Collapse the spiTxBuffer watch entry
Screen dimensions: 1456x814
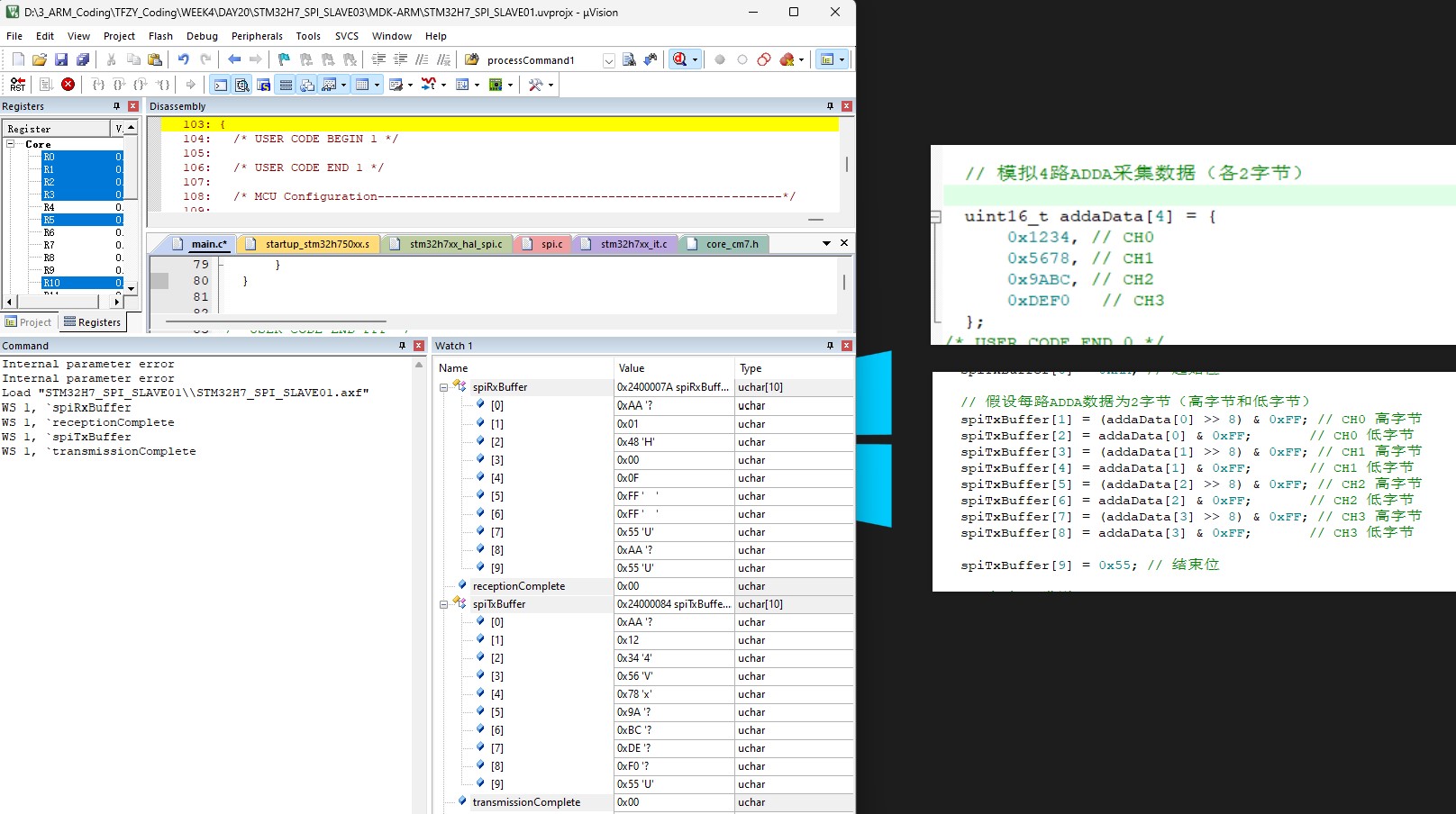(443, 604)
